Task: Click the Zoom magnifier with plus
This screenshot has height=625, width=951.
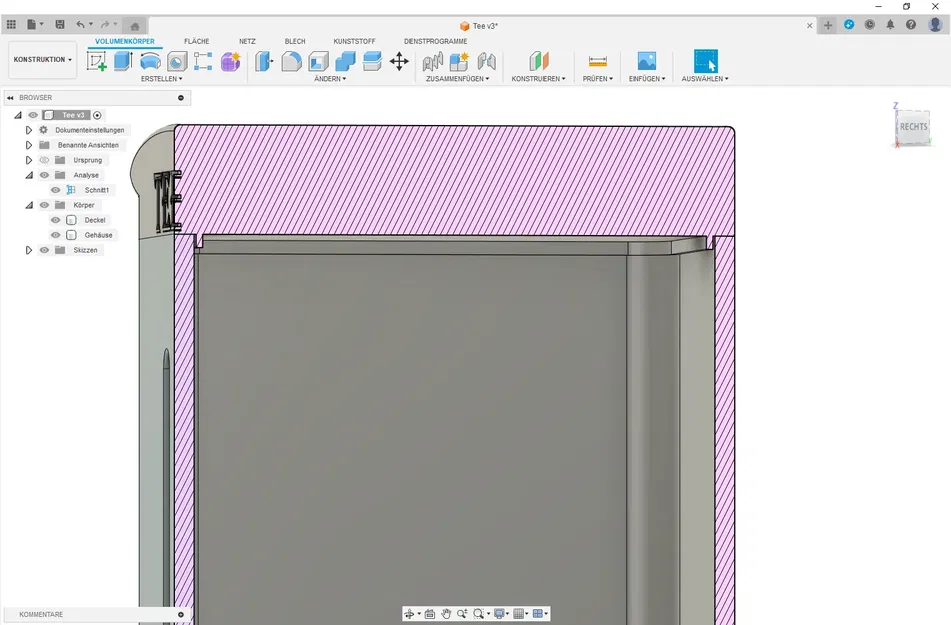Action: point(462,614)
